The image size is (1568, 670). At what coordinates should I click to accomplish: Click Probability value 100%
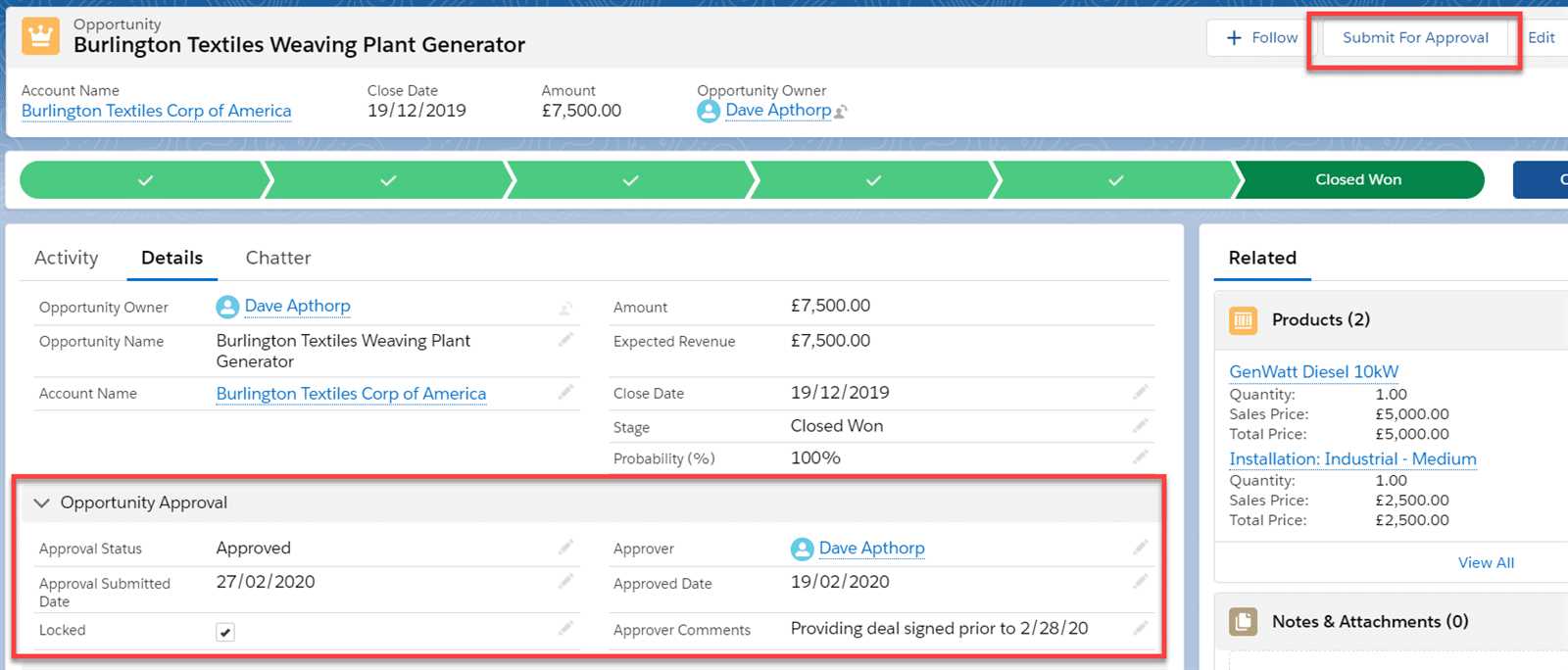pos(815,457)
